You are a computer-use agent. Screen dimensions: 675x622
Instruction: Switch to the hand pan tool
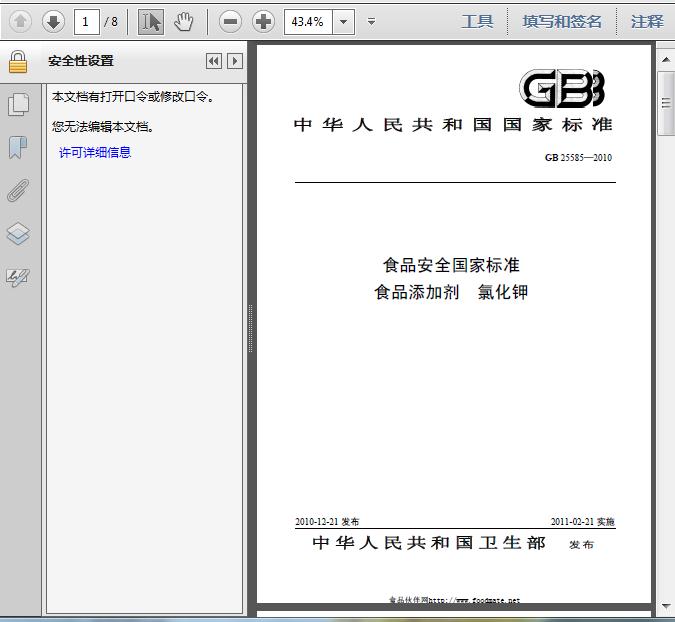click(183, 21)
